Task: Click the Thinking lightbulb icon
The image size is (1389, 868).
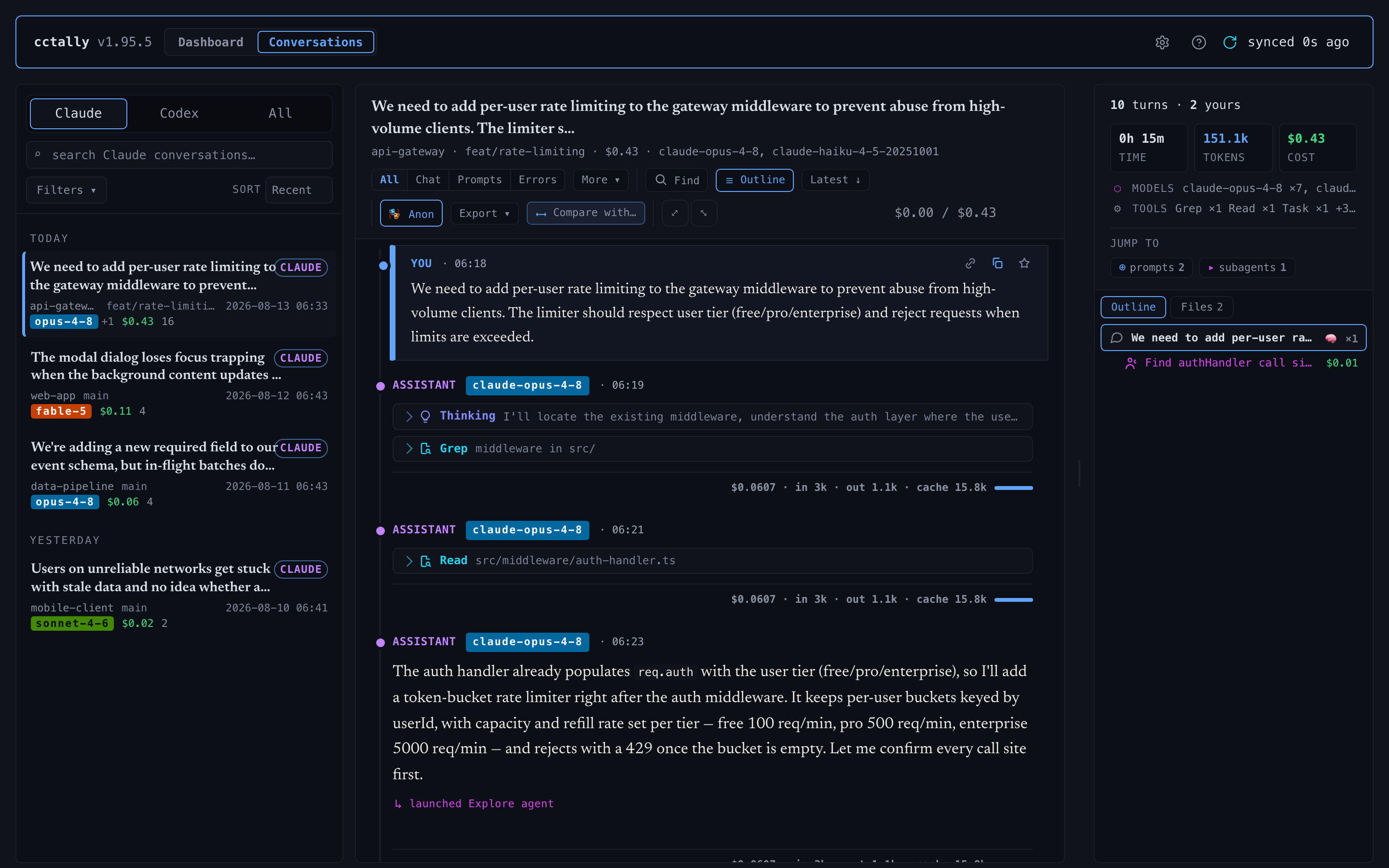Action: (x=425, y=416)
